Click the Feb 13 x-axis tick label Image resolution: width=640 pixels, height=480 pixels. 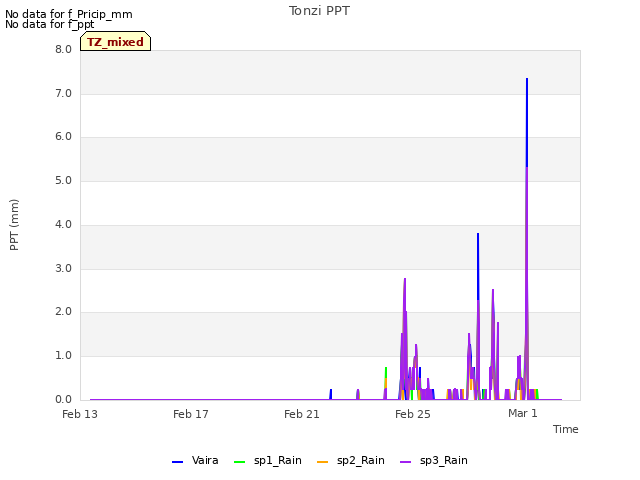tap(80, 414)
